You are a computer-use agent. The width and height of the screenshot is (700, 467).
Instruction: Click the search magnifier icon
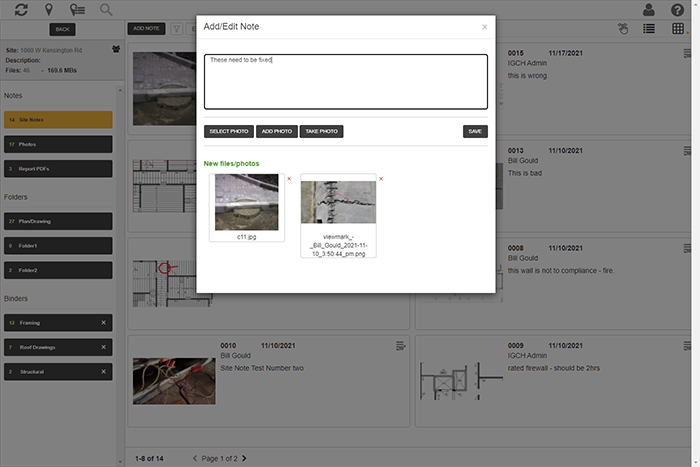click(x=106, y=9)
